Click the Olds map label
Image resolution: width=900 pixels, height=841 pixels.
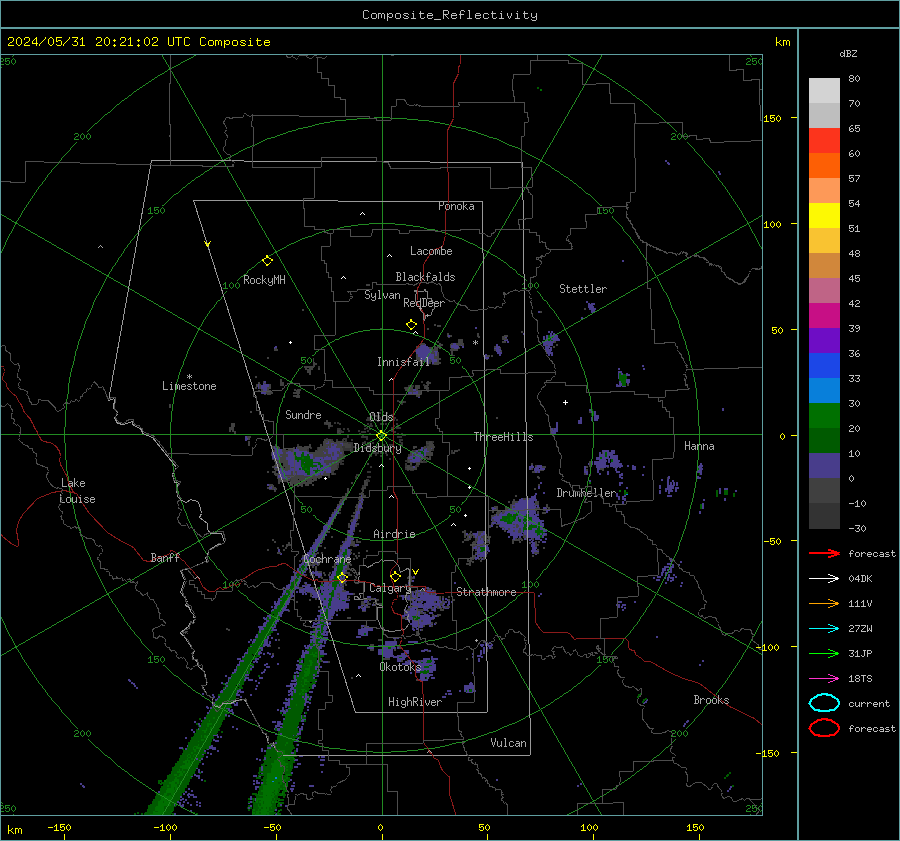[x=381, y=417]
